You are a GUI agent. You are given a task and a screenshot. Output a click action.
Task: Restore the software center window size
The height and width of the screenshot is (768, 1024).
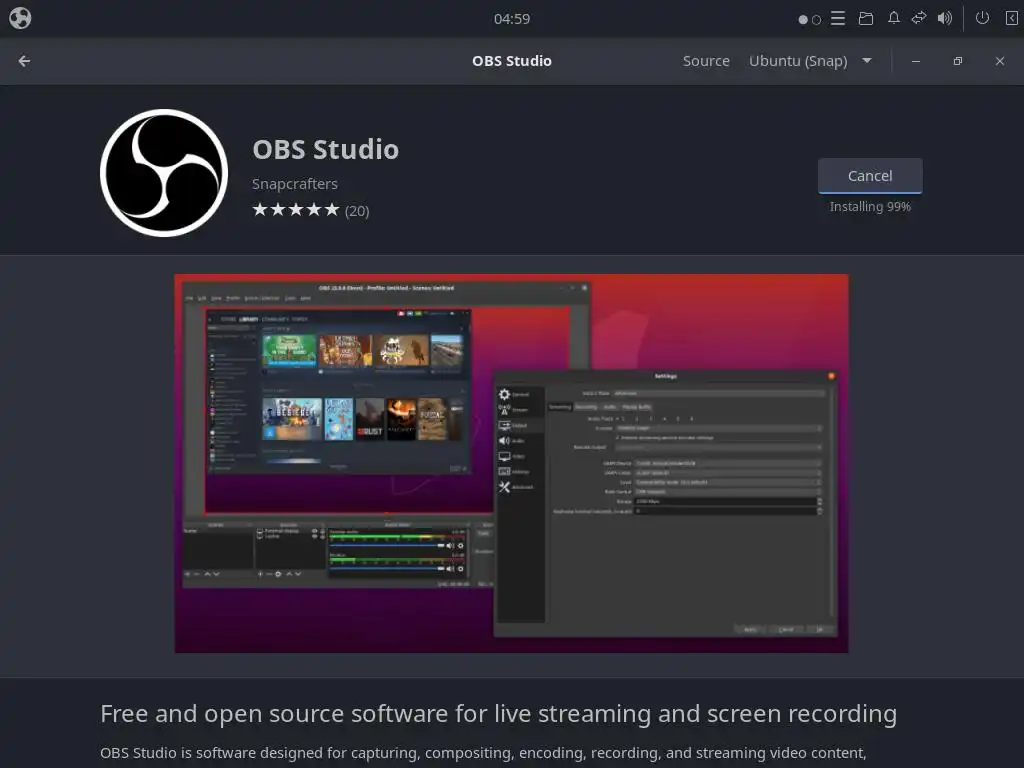[957, 61]
